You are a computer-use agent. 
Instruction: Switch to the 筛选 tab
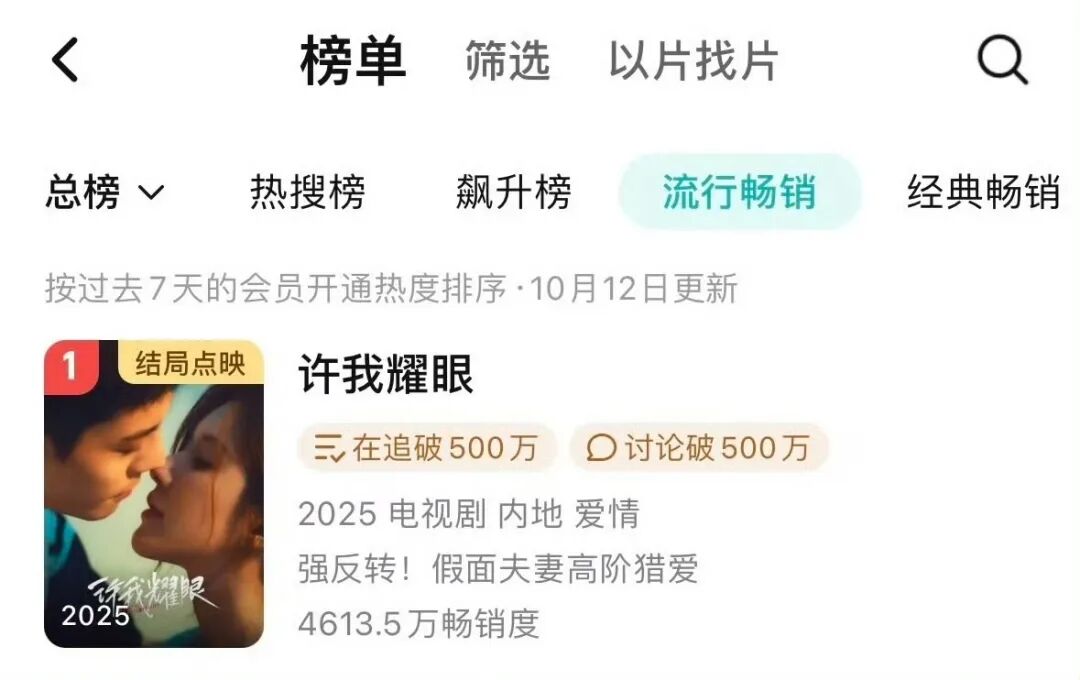click(508, 61)
